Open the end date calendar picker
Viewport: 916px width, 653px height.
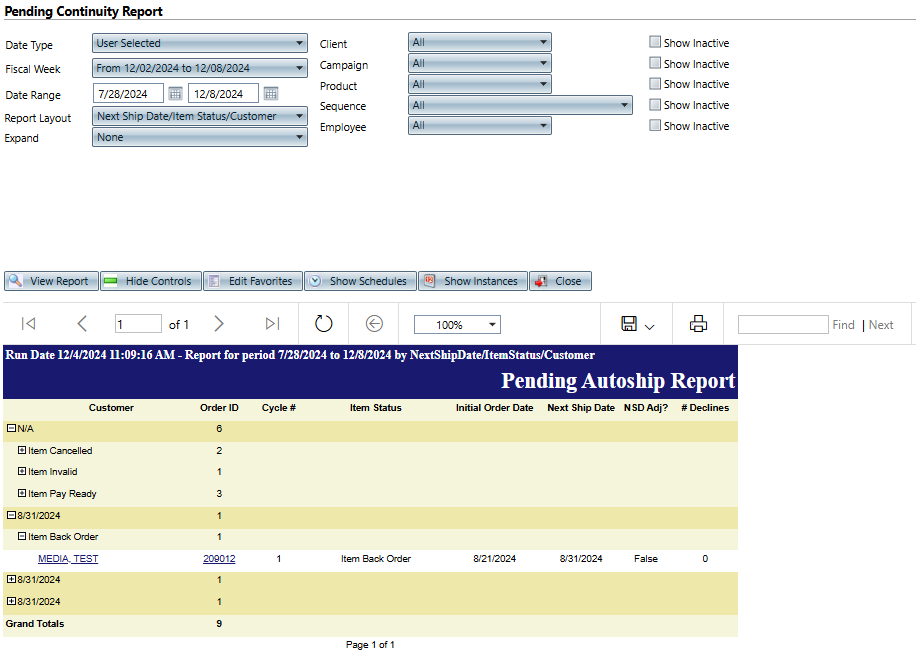click(270, 93)
